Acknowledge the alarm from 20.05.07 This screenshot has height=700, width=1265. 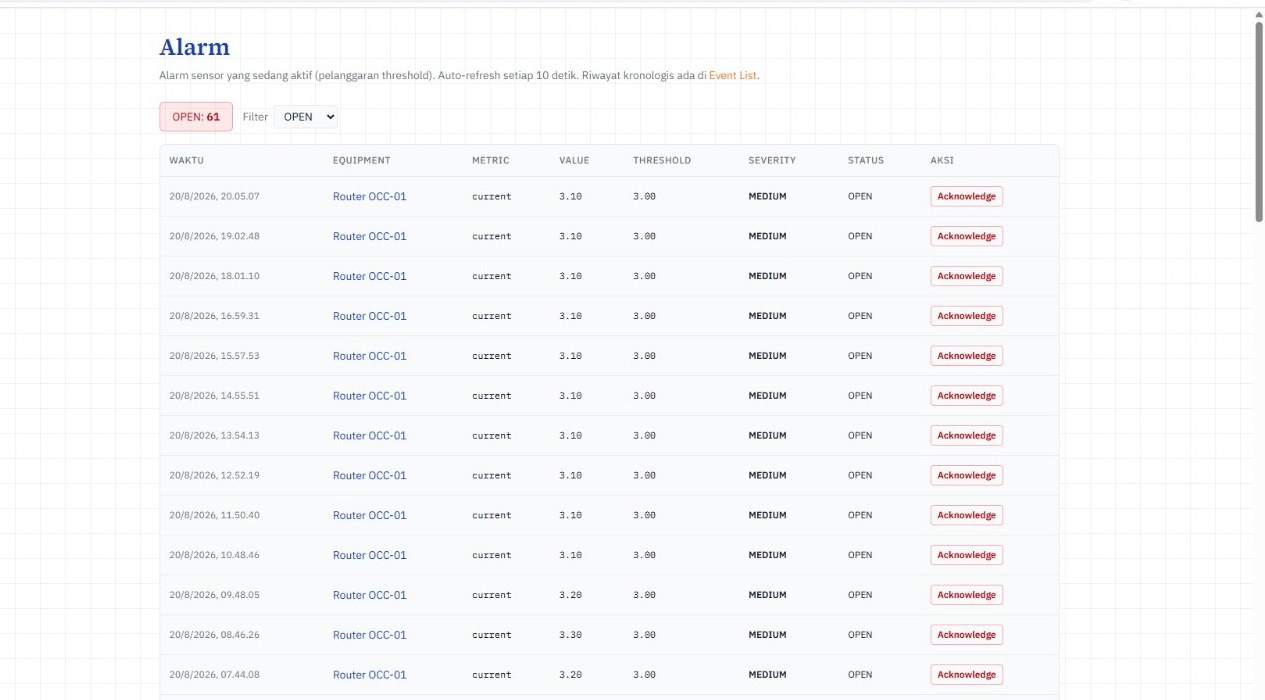click(966, 196)
